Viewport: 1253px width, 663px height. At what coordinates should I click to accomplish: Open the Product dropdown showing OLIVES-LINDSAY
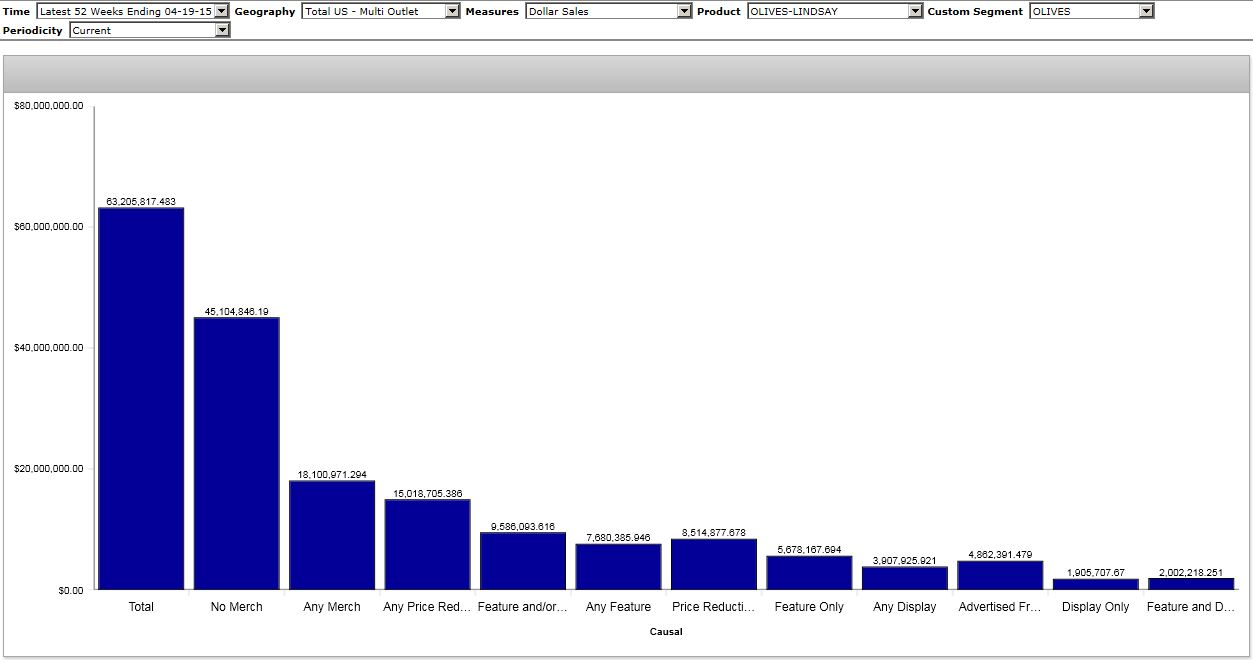pyautogui.click(x=834, y=11)
